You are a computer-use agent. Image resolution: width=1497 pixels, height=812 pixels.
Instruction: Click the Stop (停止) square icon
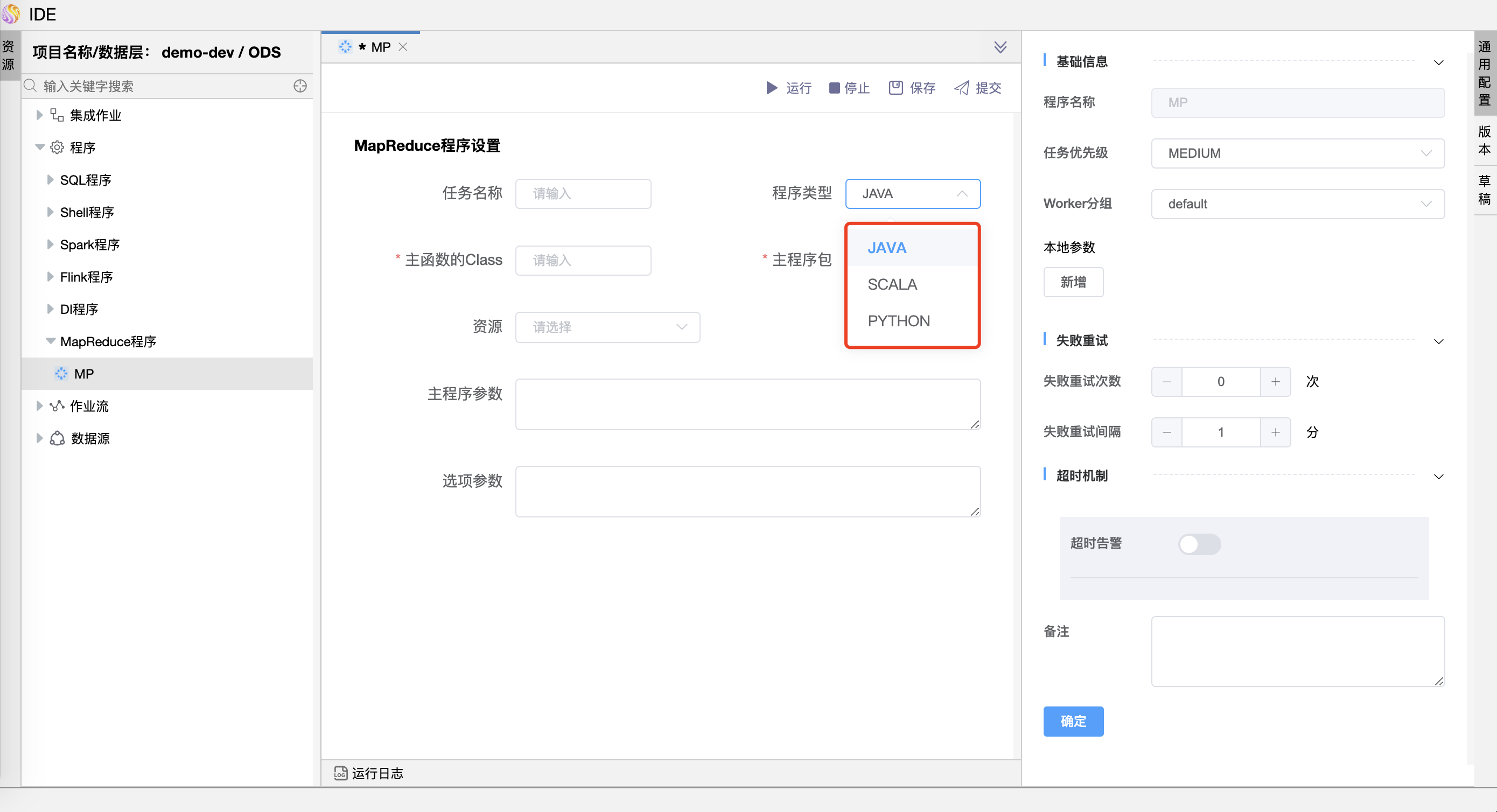pyautogui.click(x=834, y=88)
